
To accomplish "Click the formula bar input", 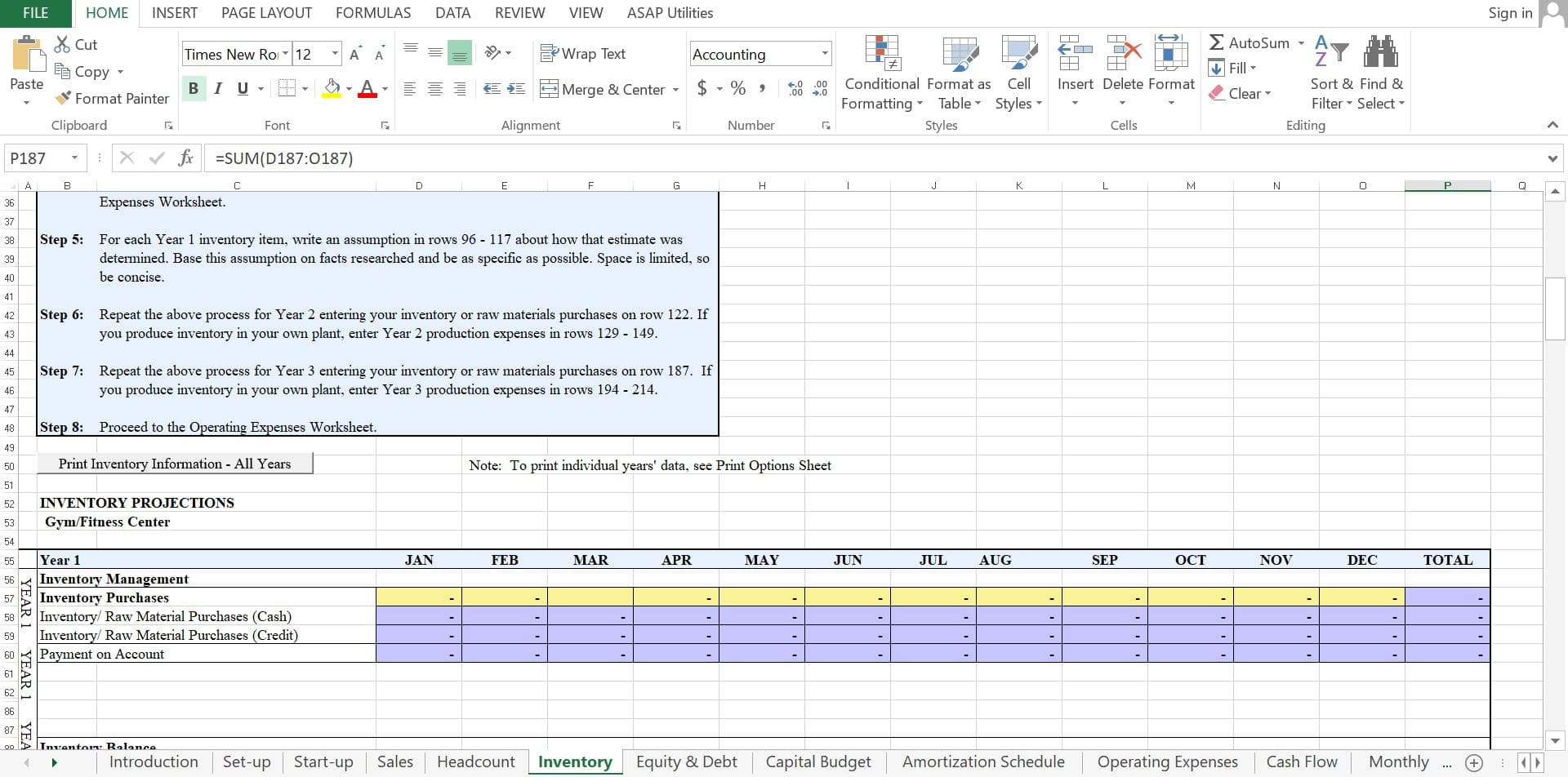I will click(874, 158).
